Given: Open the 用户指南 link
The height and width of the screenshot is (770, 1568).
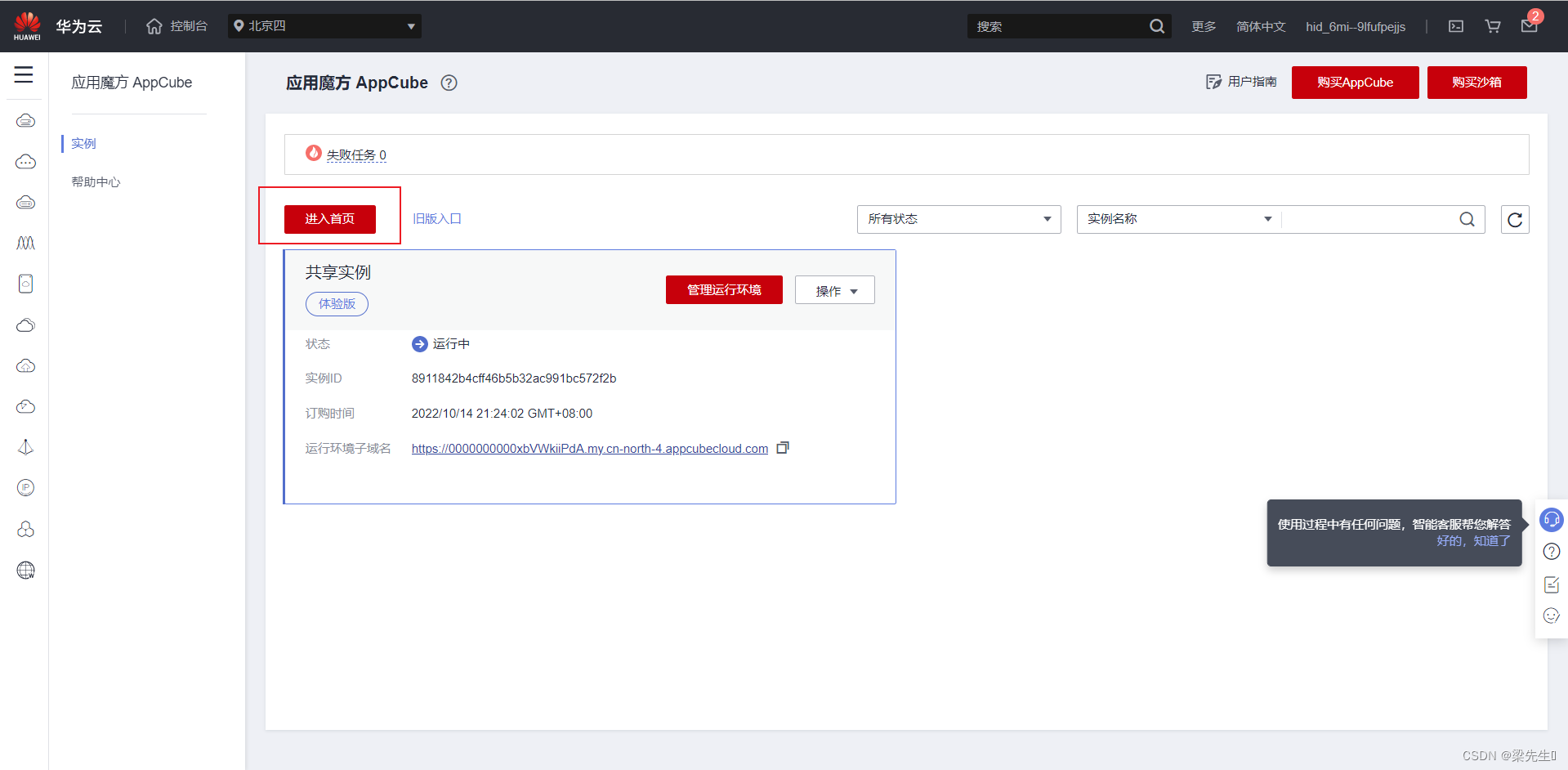Looking at the screenshot, I should (1242, 82).
